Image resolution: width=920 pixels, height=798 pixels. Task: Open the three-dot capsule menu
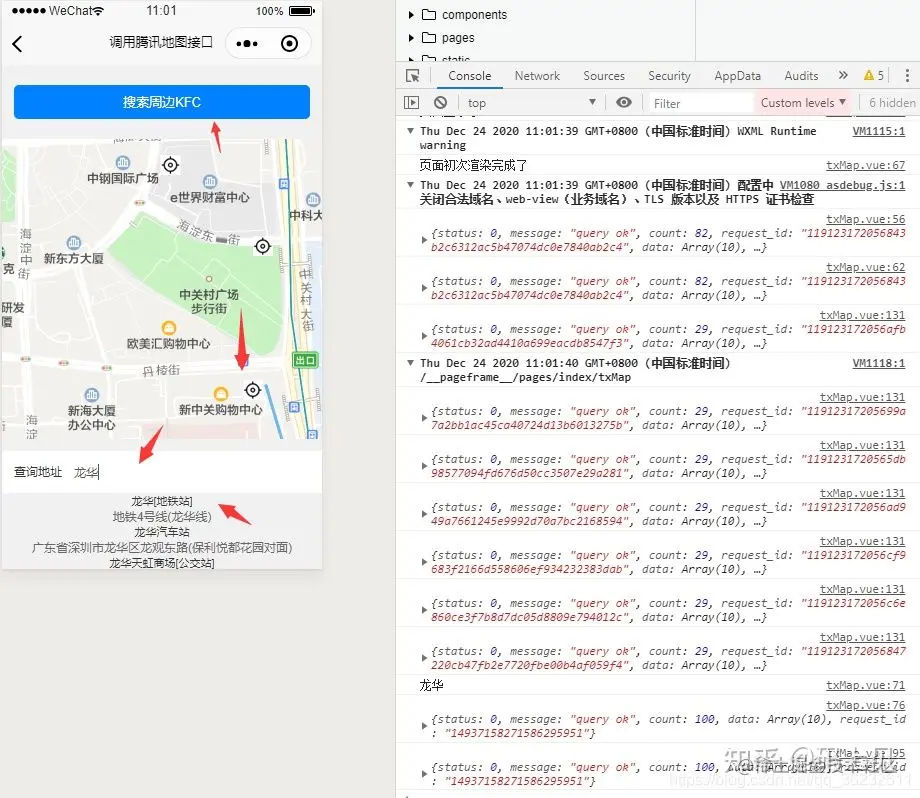coord(247,43)
